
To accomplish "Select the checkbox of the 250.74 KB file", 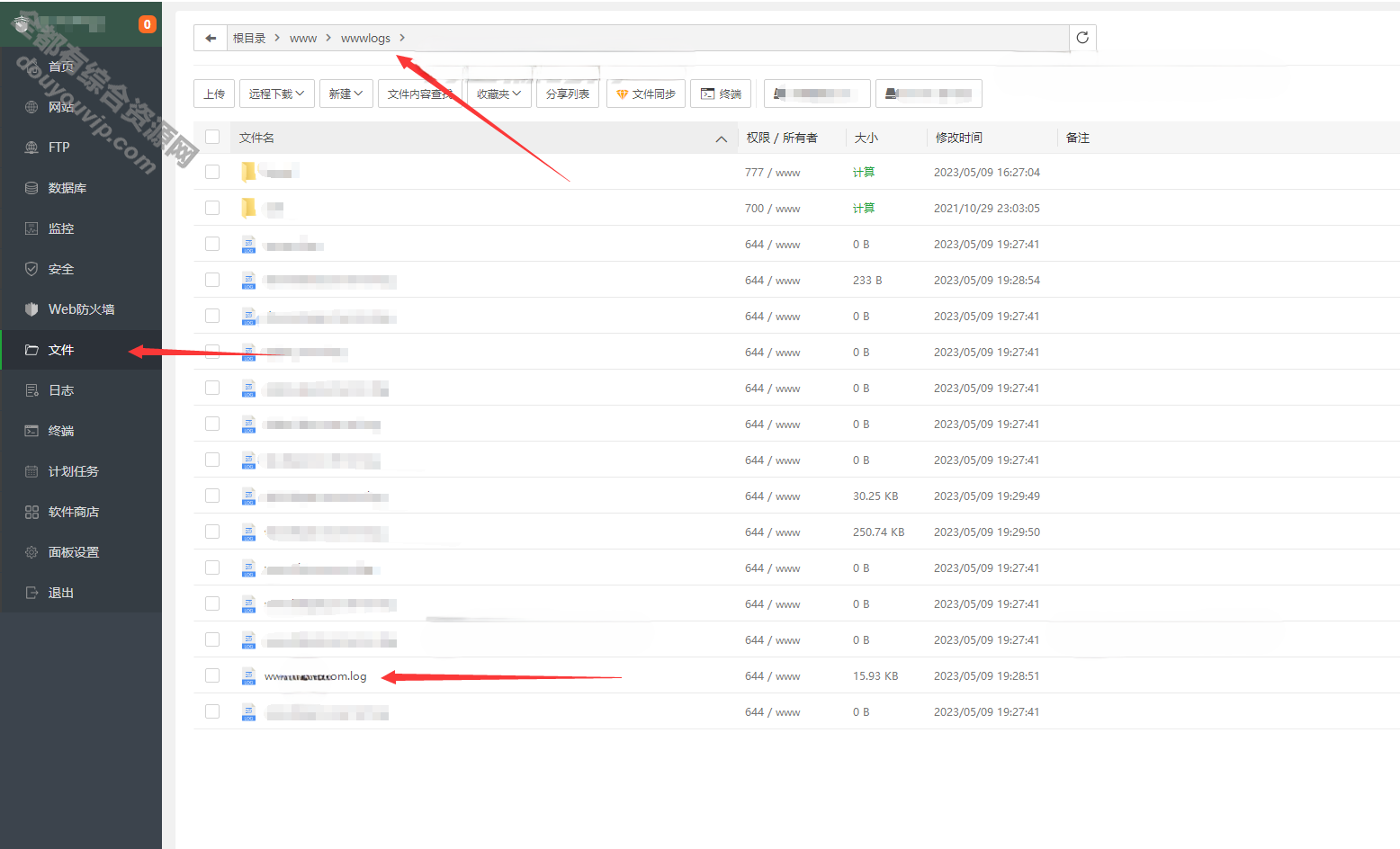I will pos(212,532).
